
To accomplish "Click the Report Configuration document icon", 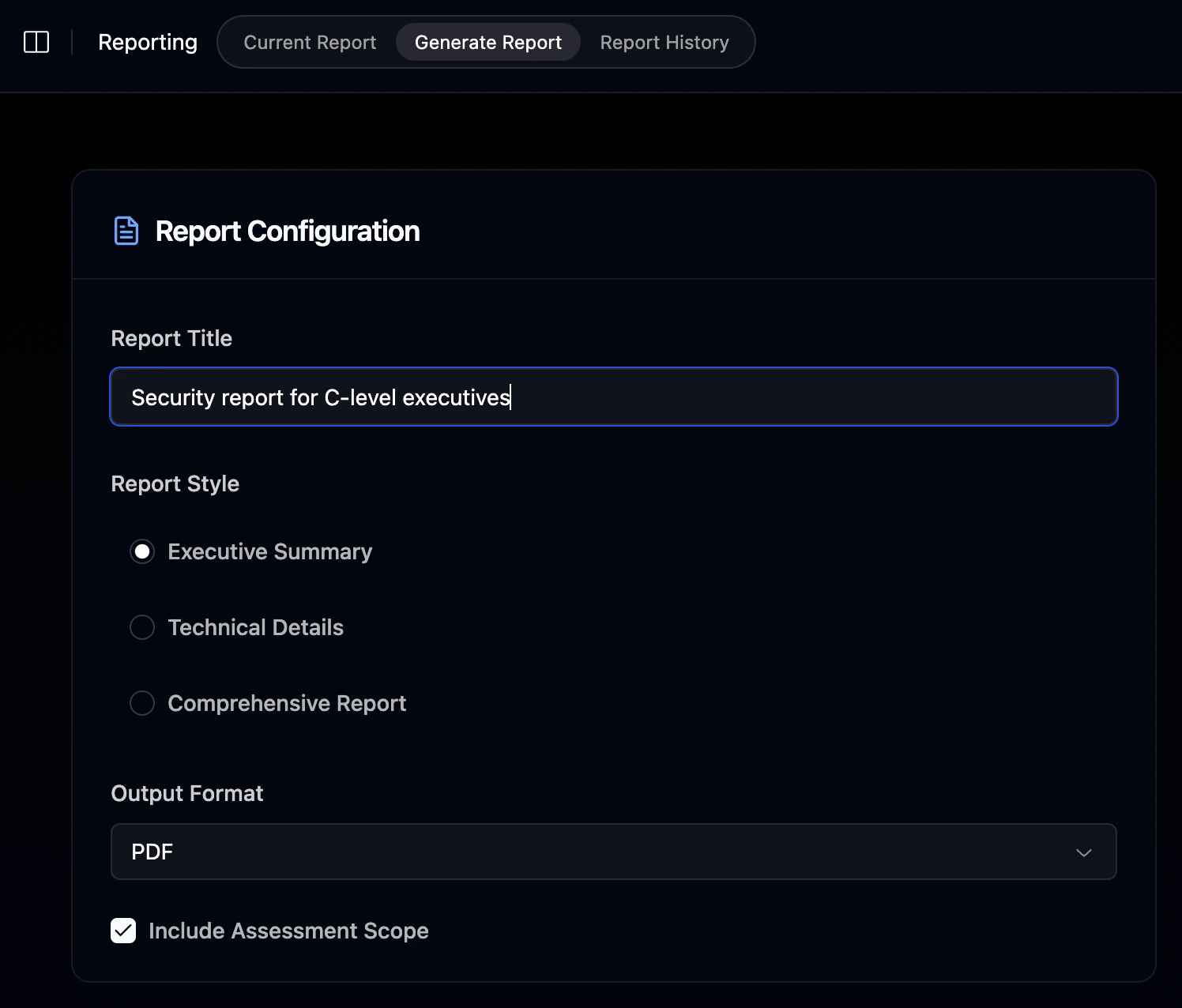I will (x=126, y=231).
